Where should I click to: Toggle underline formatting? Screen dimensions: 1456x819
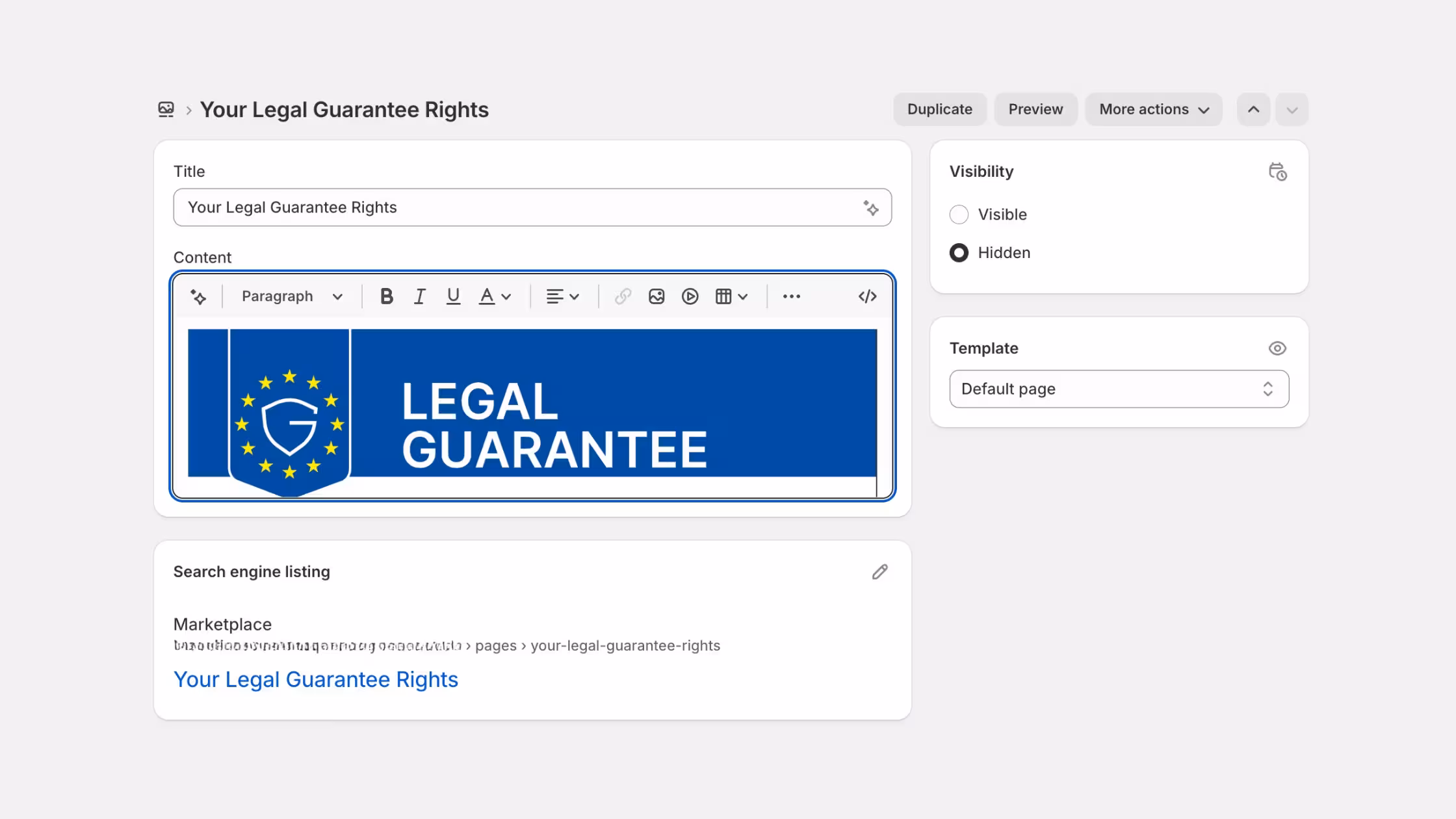(453, 296)
